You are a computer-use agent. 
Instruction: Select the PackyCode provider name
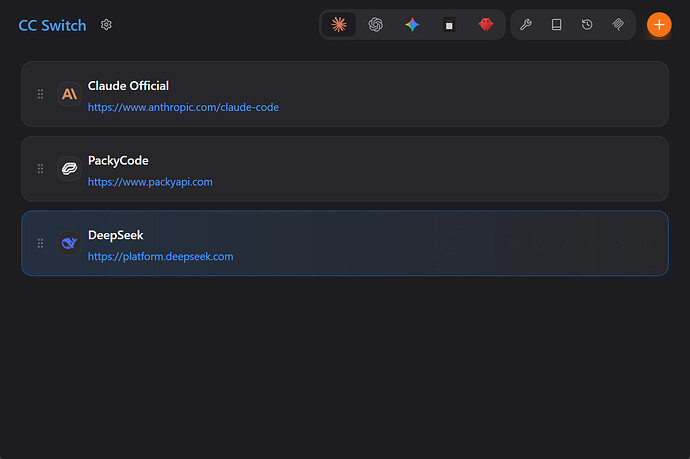[x=118, y=161]
